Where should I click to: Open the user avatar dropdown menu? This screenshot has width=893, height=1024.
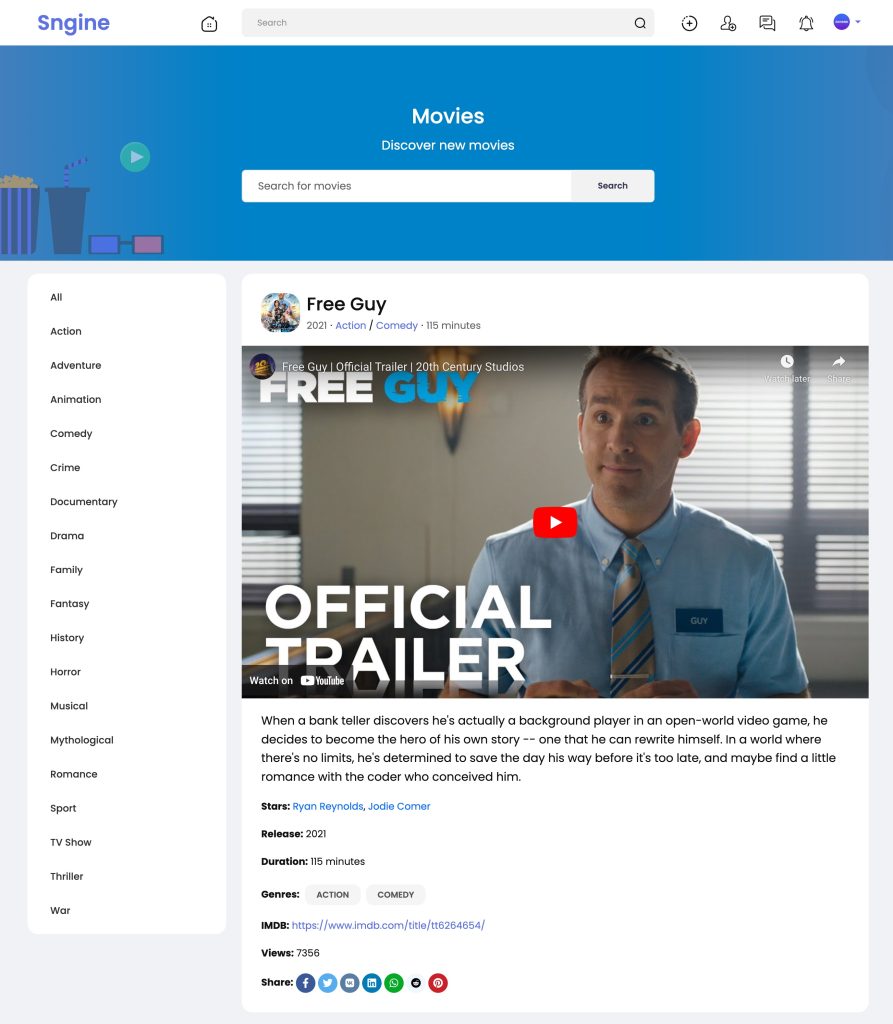click(x=847, y=22)
